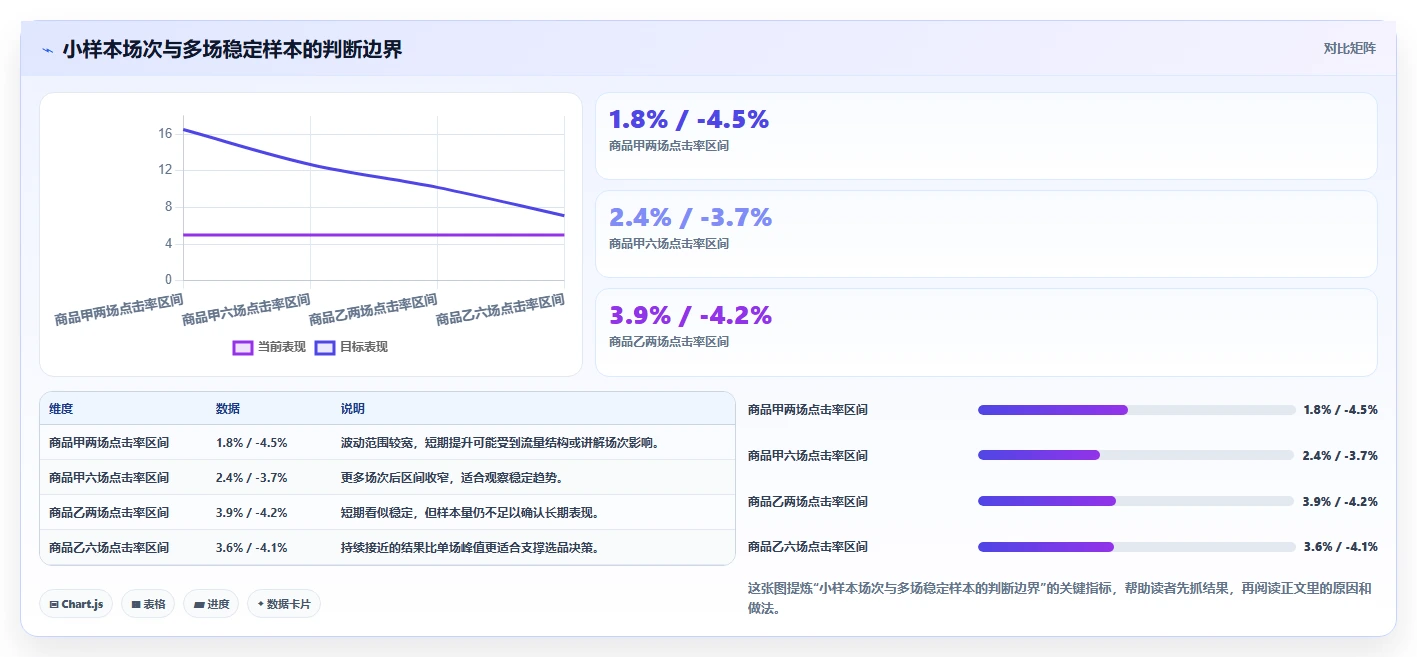Click the 当前表现 purple legend swatch

(x=243, y=347)
